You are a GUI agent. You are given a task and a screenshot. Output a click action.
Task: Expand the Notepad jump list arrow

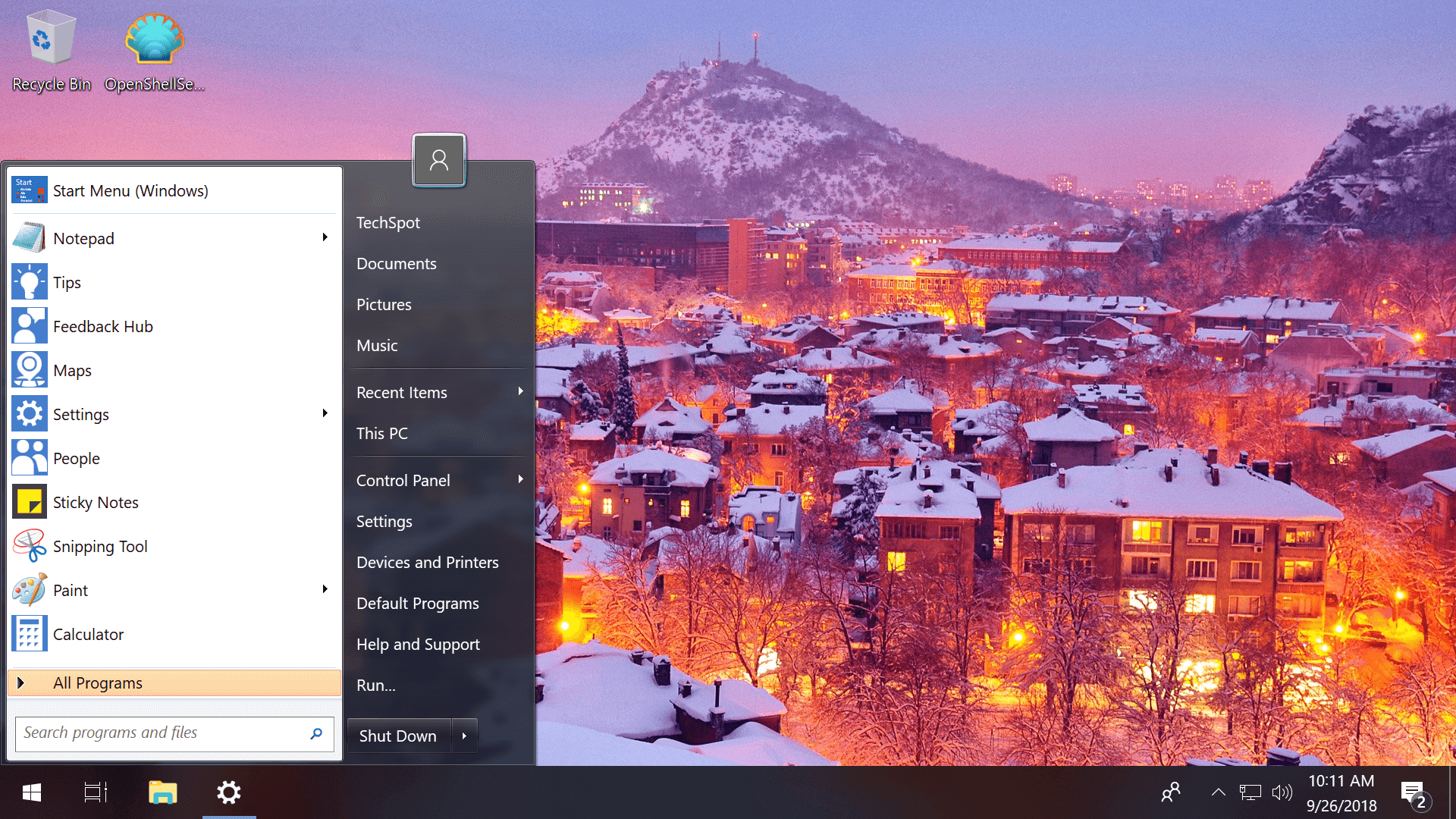coord(325,237)
